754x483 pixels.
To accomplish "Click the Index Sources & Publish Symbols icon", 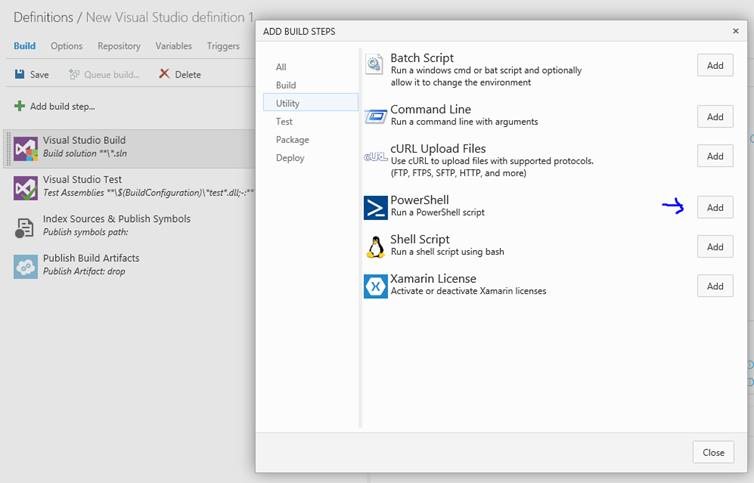I will 24,228.
